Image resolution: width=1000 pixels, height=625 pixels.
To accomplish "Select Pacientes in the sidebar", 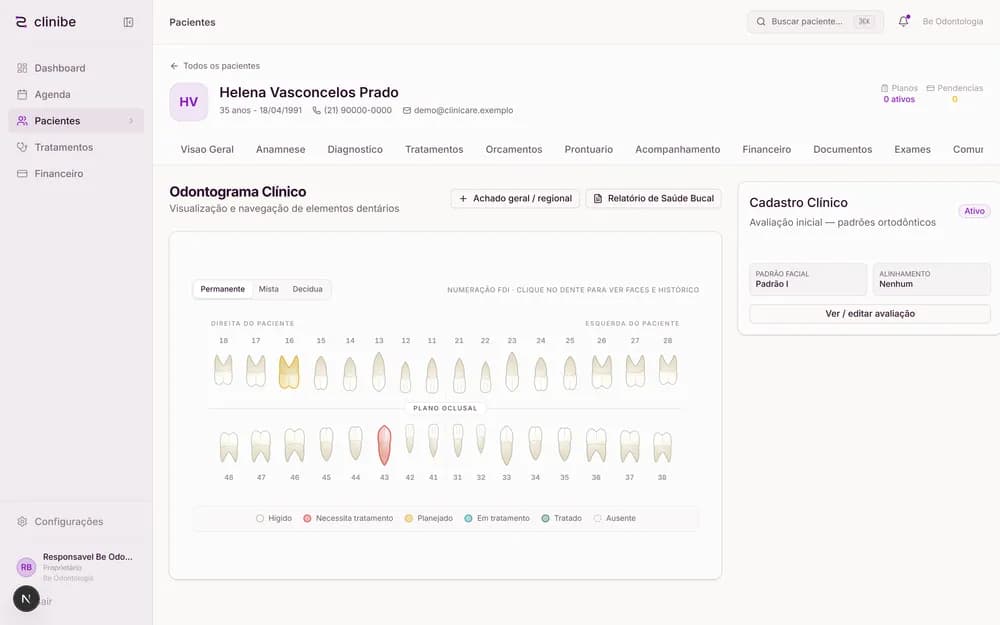I will (76, 121).
